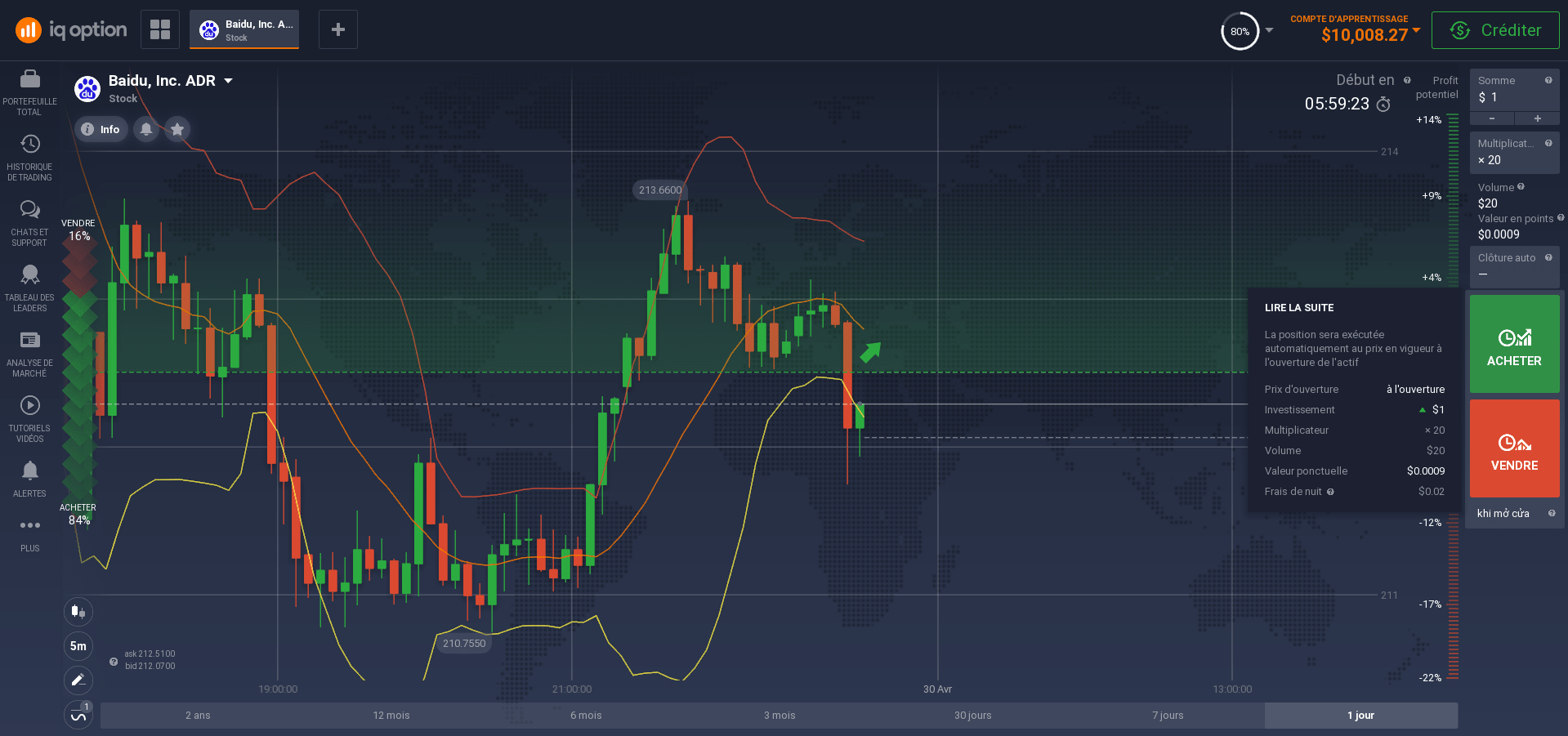The width and height of the screenshot is (1568, 736).
Task: Show help for Volume value
Action: click(x=1521, y=186)
